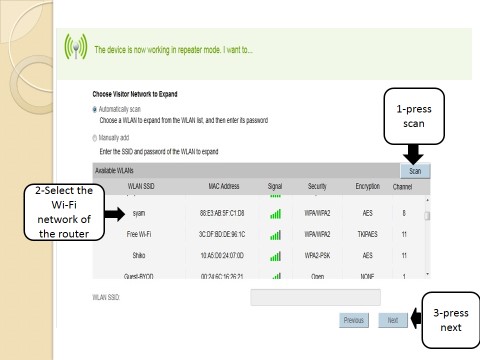
Task: Click the wireless repeater antenna icon
Action: click(76, 47)
